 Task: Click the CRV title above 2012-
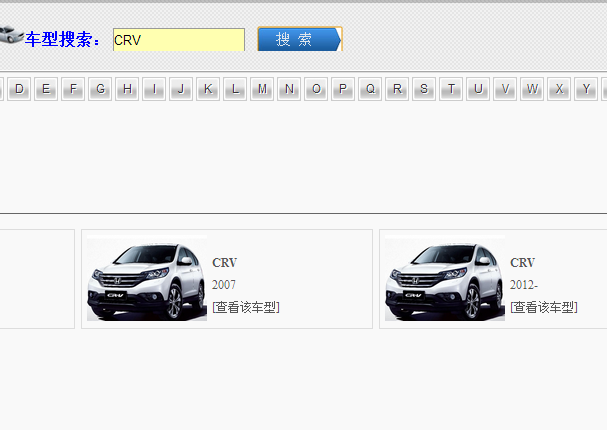coord(523,263)
